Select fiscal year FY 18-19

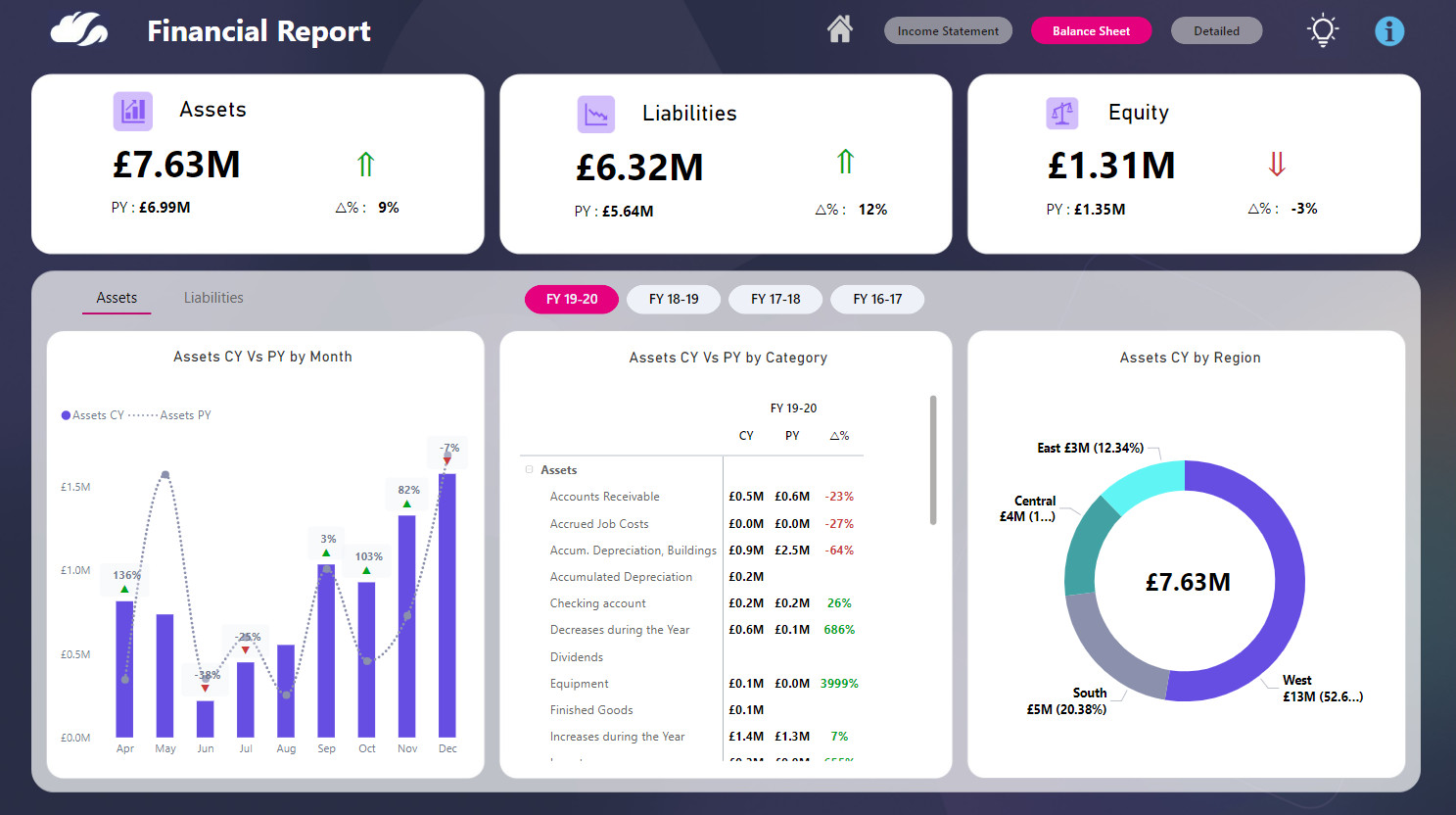click(x=674, y=299)
